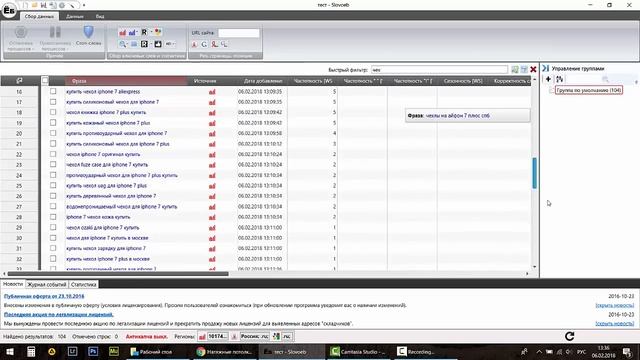640x360 pixels.
Task: Open dropdown arrow beside the top-row R icon
Action: [x=151, y=32]
